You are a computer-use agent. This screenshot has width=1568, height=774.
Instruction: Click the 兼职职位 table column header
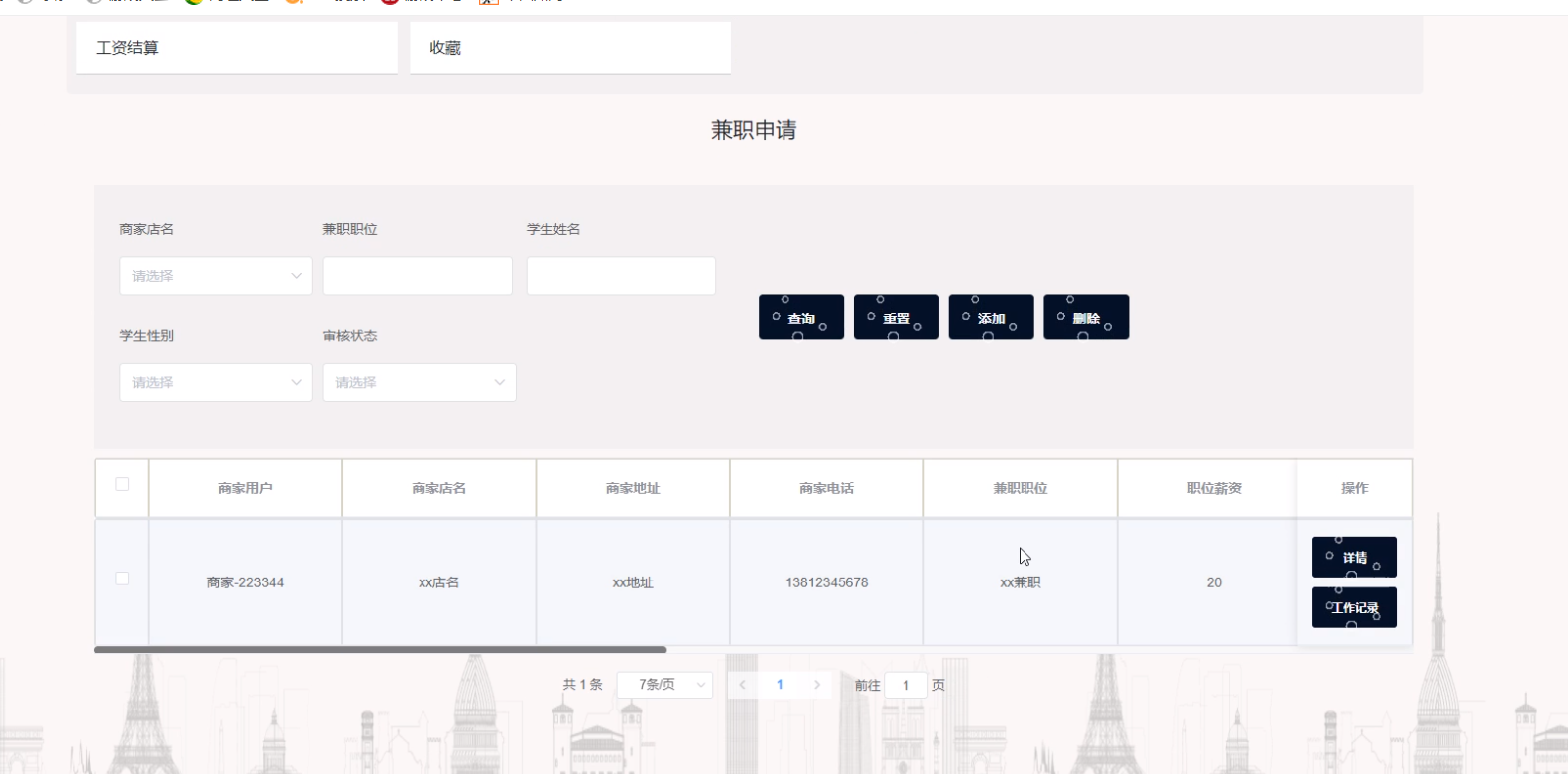tap(1021, 488)
